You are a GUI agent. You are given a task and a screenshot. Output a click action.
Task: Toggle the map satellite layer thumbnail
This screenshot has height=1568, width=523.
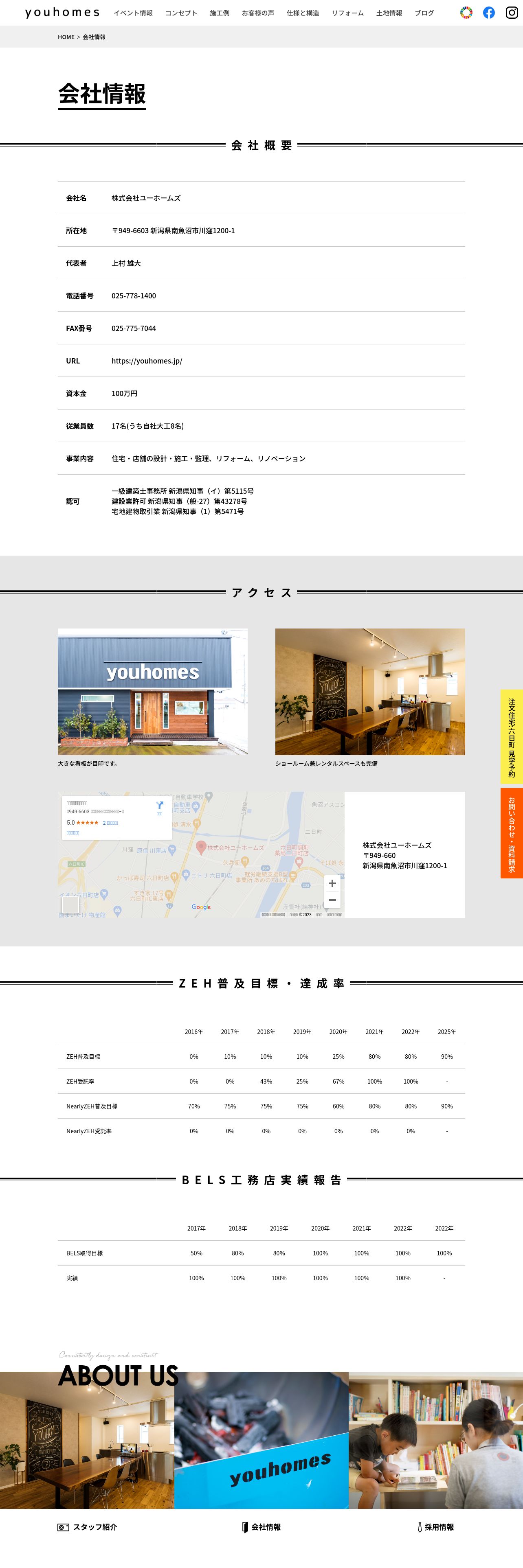coord(70,904)
